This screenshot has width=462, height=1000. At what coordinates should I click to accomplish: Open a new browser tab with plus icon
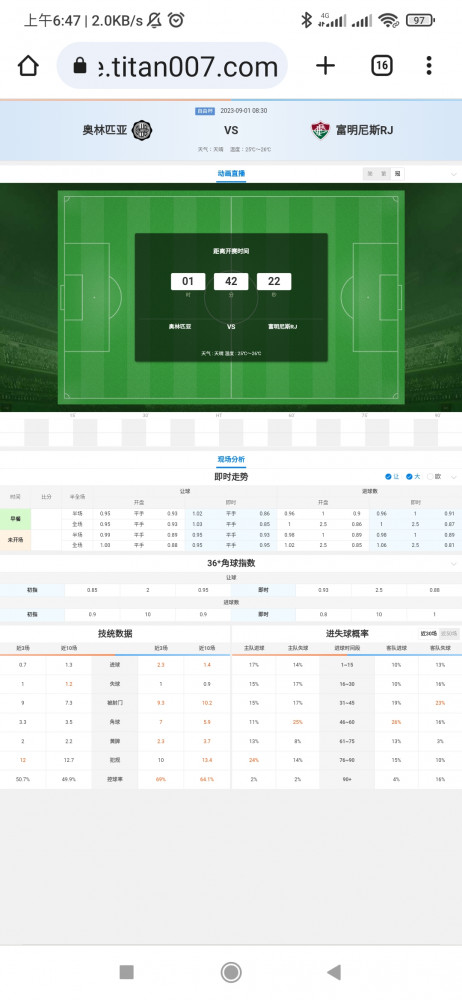325,66
